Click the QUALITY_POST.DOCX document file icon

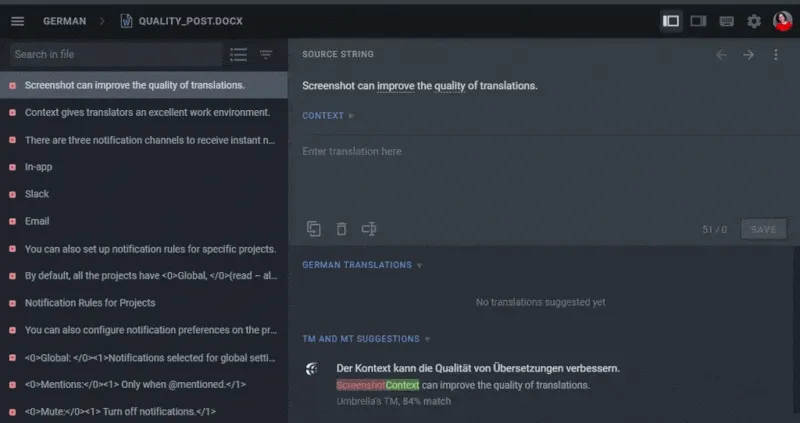[x=126, y=21]
